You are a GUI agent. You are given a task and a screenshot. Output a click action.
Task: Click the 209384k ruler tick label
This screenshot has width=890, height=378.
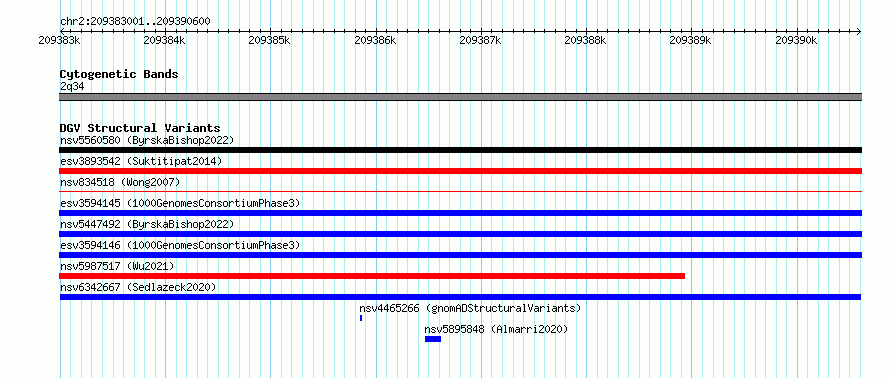coord(165,40)
